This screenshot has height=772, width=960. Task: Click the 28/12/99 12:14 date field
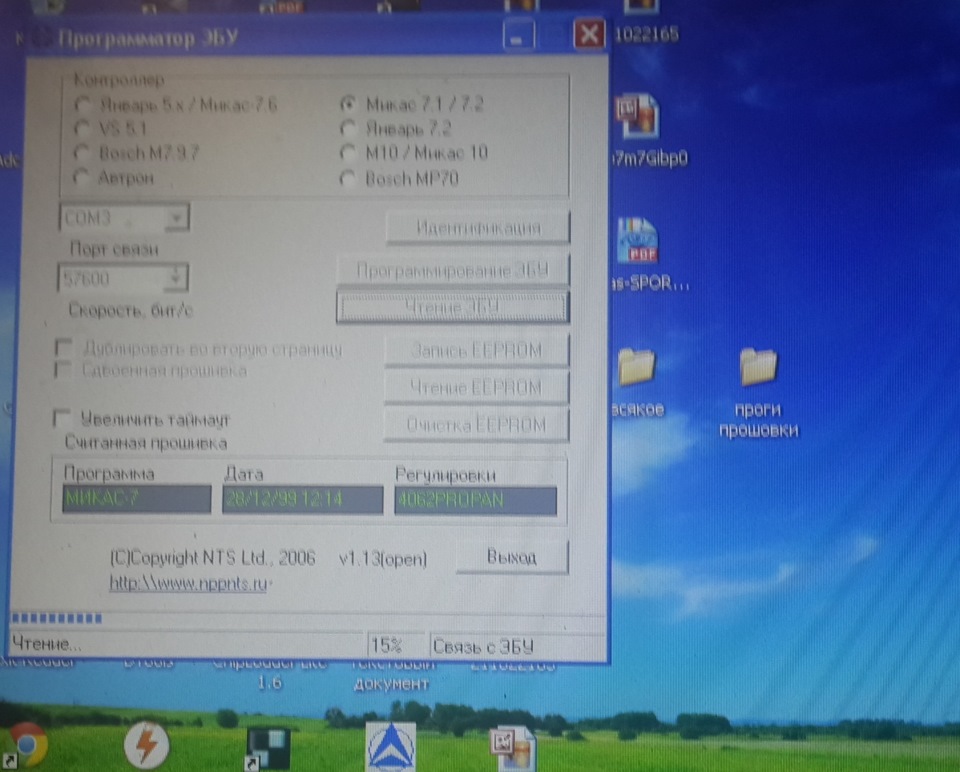(x=302, y=500)
